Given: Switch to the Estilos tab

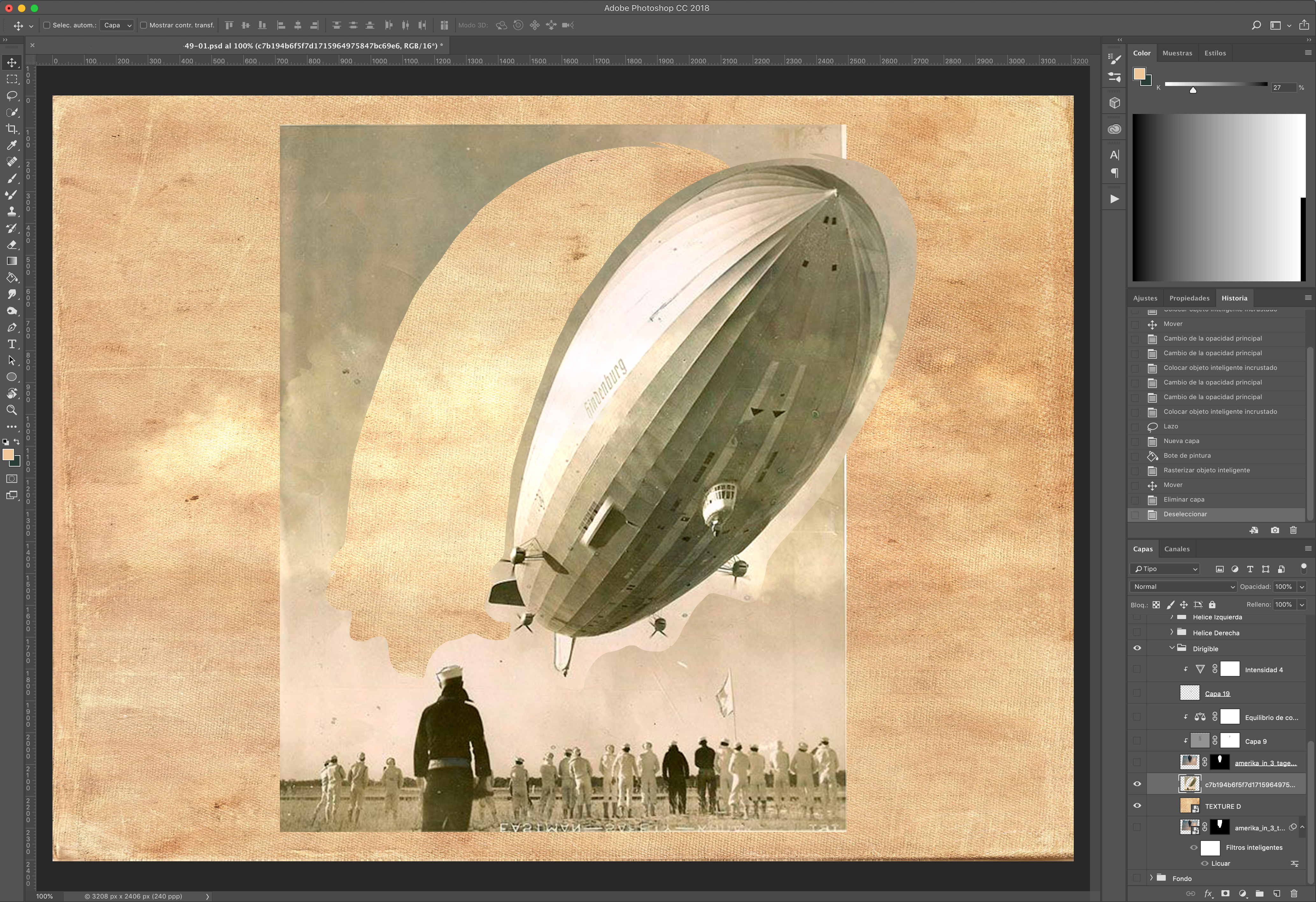Looking at the screenshot, I should 1215,53.
